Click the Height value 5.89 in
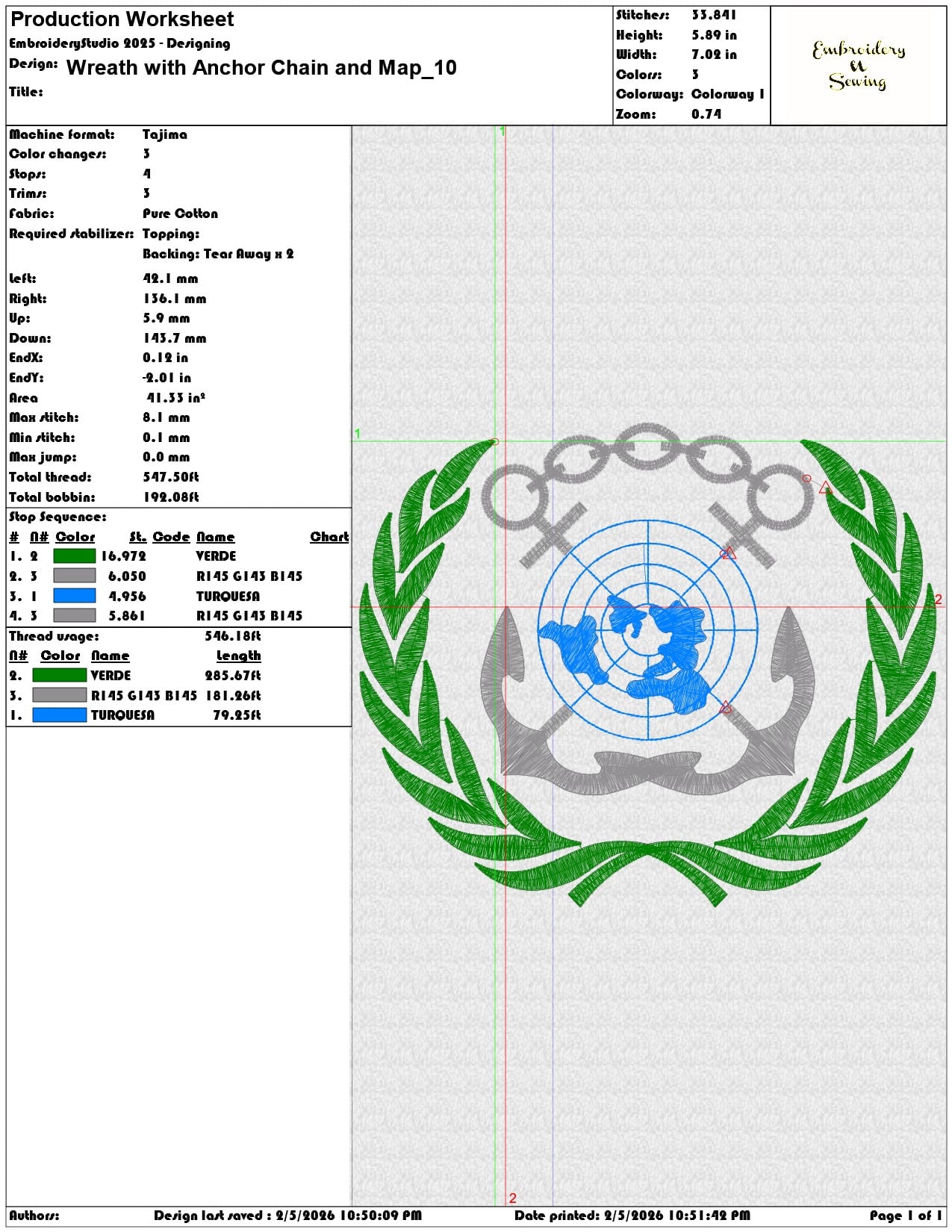Image resolution: width=952 pixels, height=1232 pixels. tap(714, 35)
